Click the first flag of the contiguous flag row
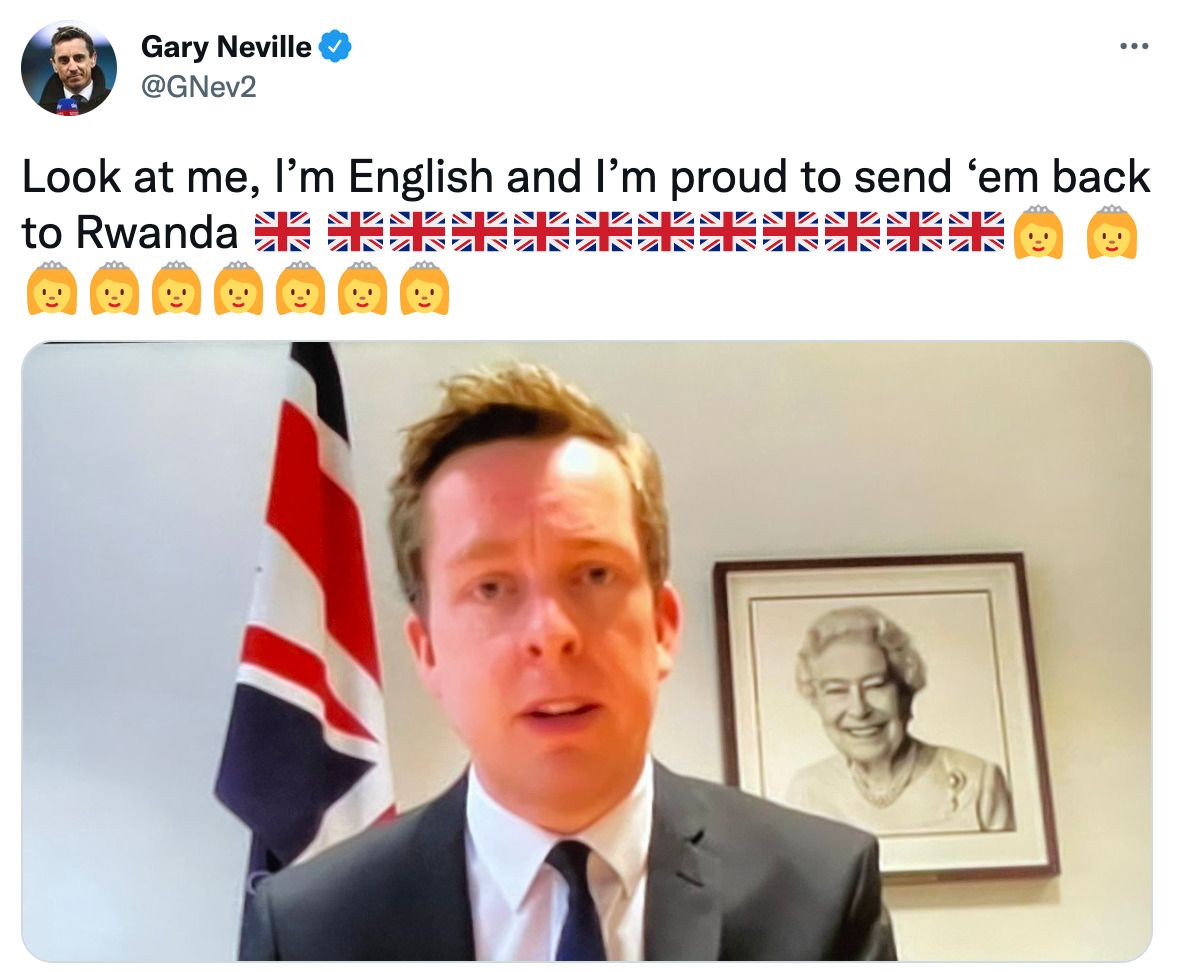1182x972 pixels. click(x=355, y=232)
